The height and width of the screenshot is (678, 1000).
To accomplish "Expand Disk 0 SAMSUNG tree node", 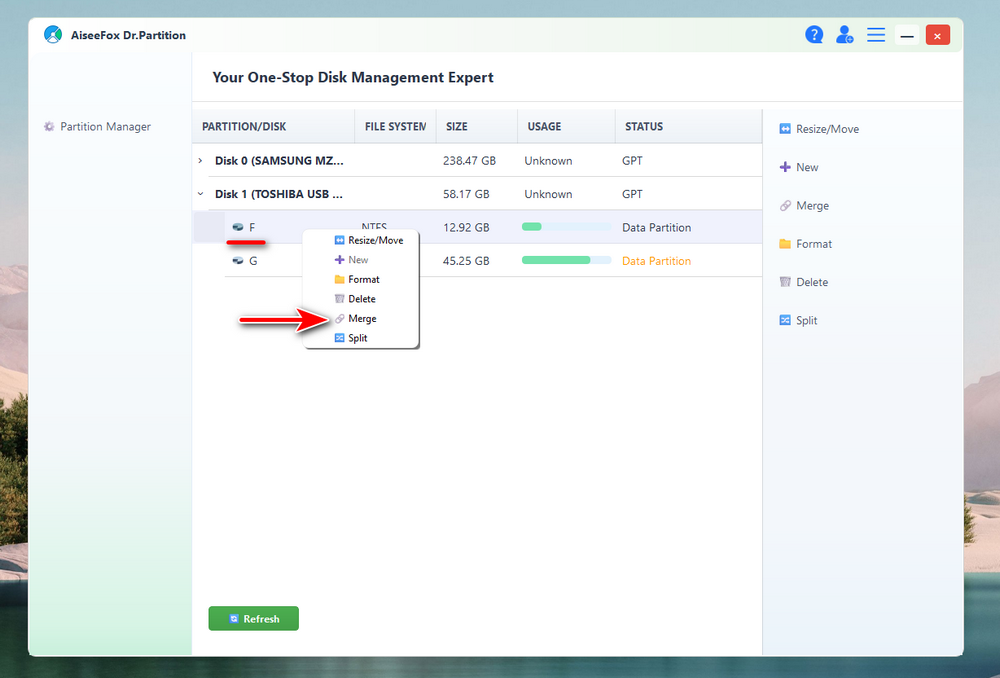I will click(x=200, y=161).
